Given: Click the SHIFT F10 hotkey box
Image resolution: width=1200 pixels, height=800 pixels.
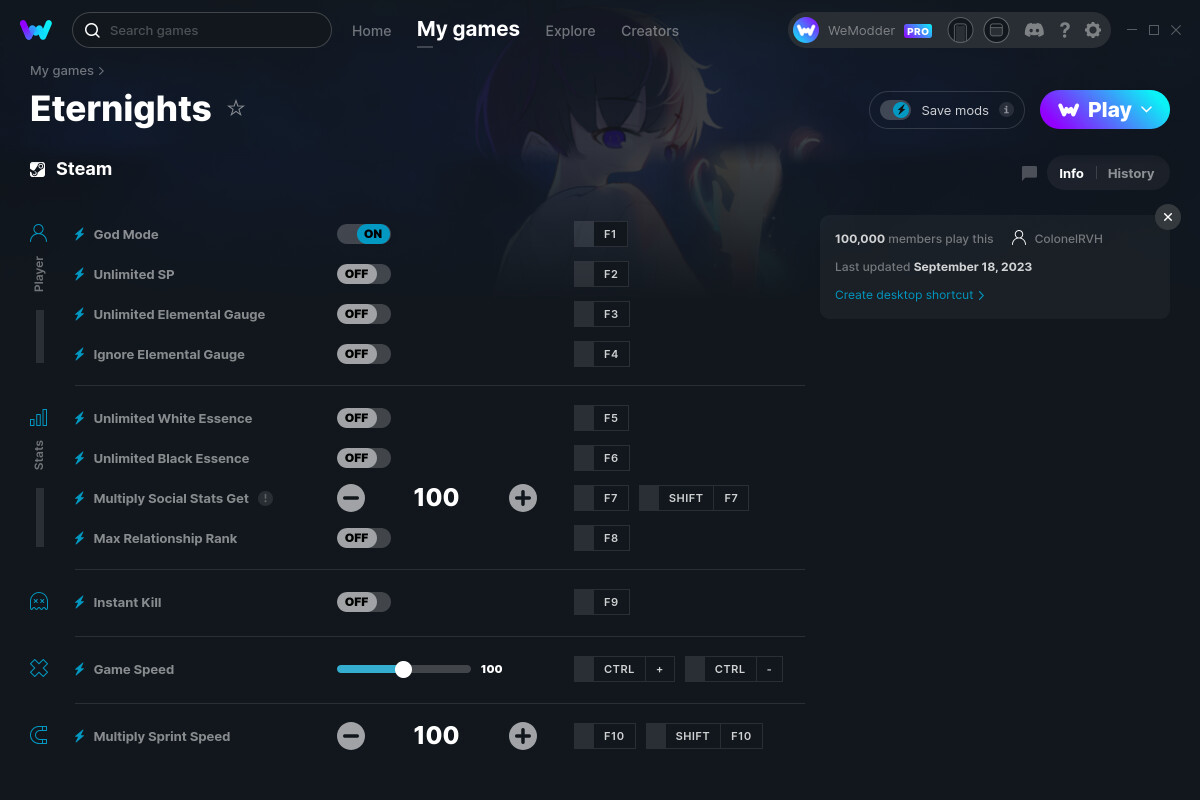Looking at the screenshot, I should (x=704, y=736).
